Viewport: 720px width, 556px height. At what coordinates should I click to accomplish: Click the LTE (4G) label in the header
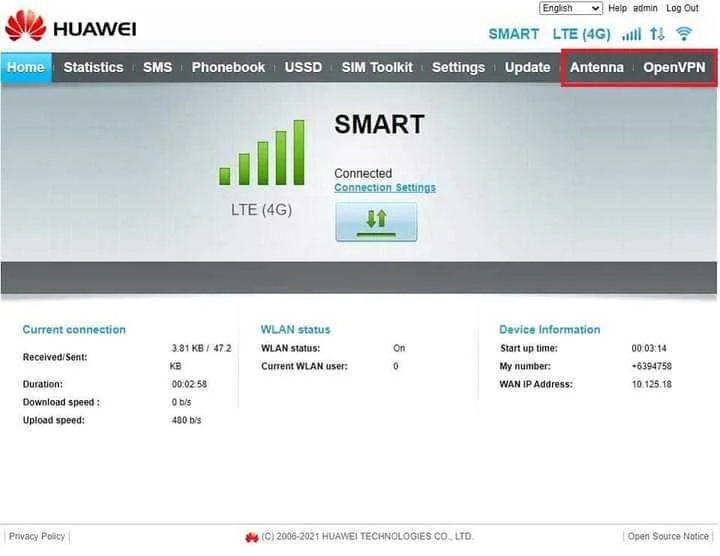581,34
